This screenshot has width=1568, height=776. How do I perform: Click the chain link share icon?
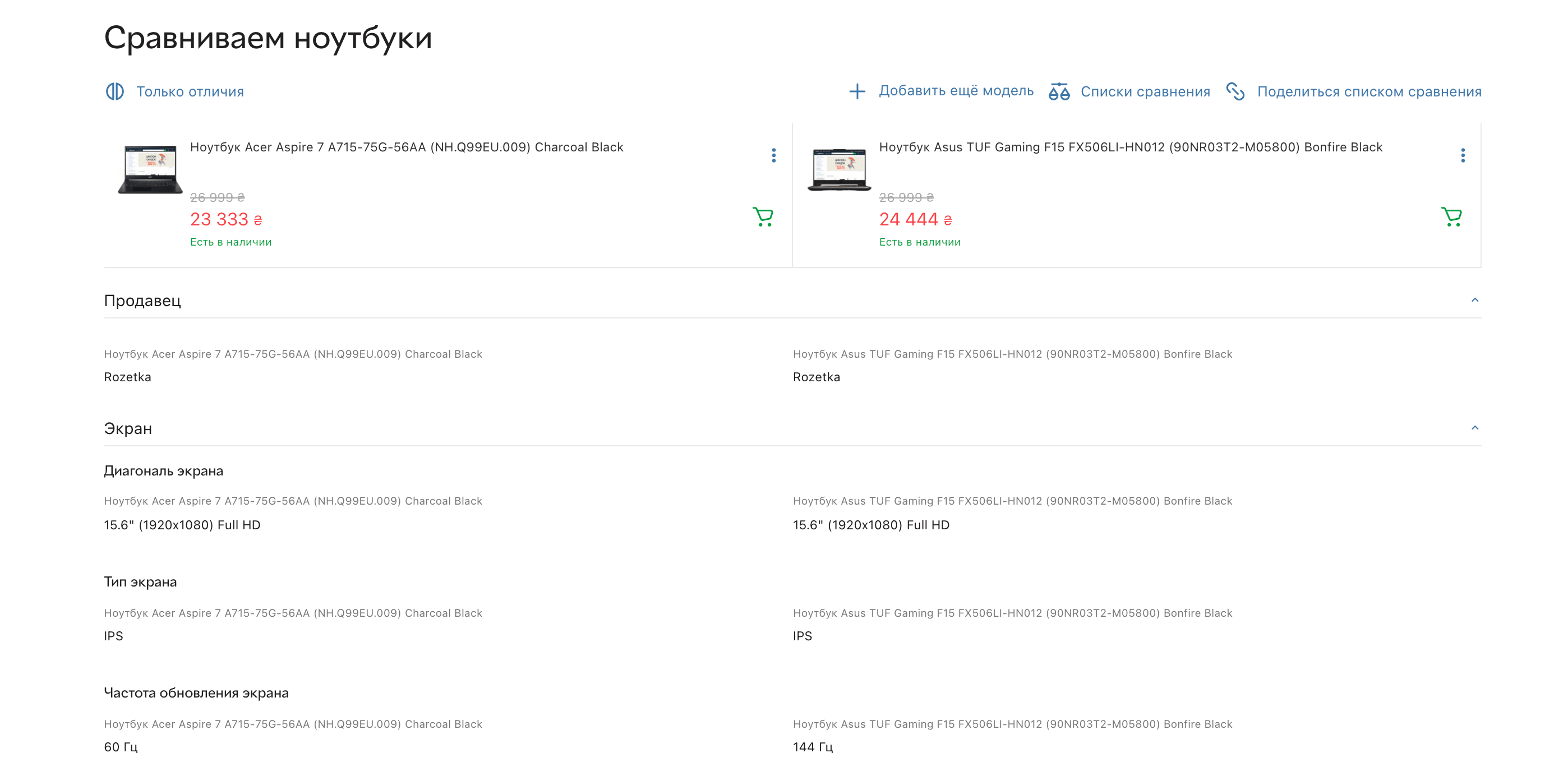[x=1235, y=91]
